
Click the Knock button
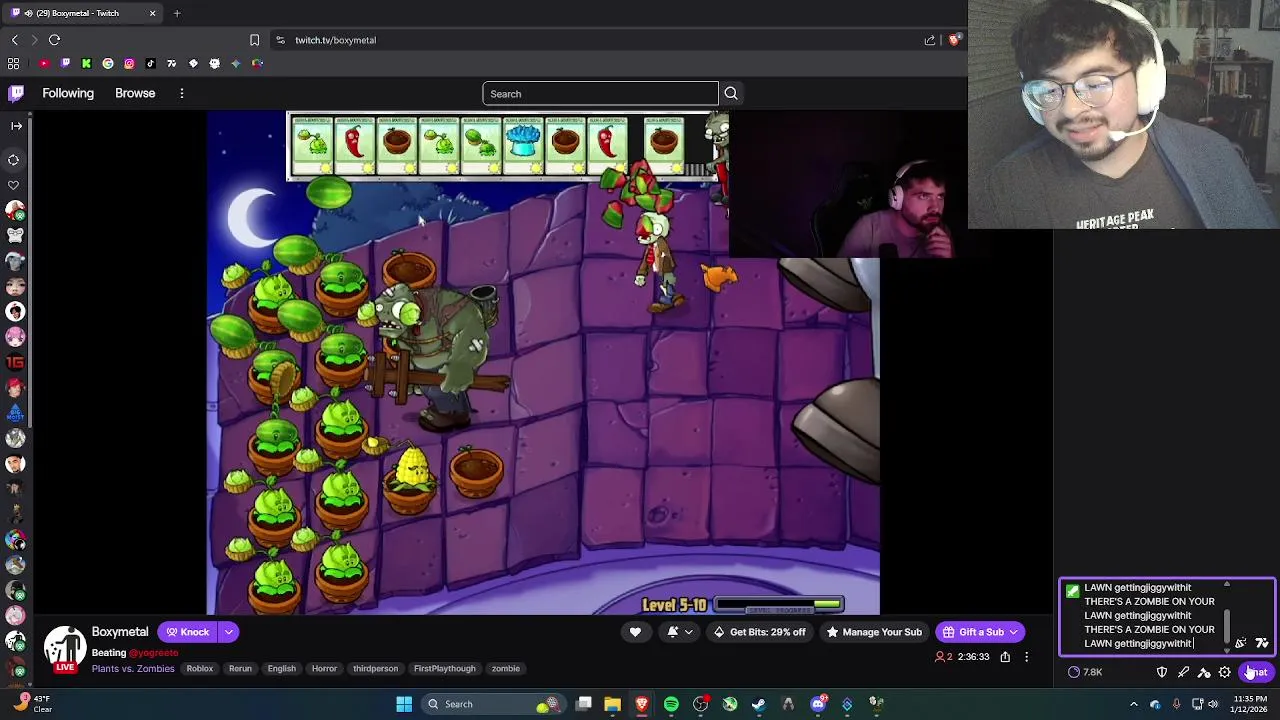click(x=188, y=632)
